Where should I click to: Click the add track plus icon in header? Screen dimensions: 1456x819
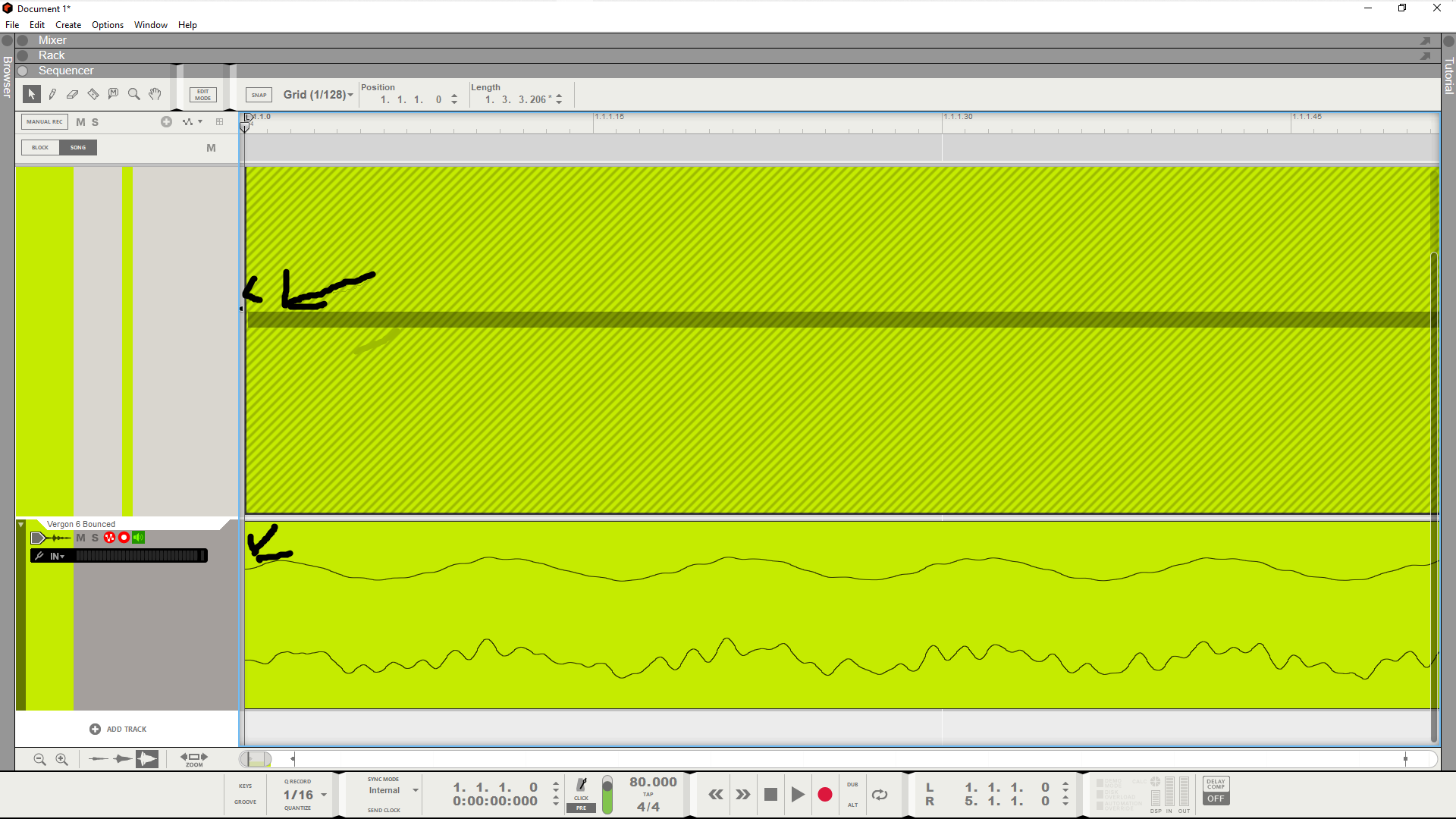[x=166, y=121]
